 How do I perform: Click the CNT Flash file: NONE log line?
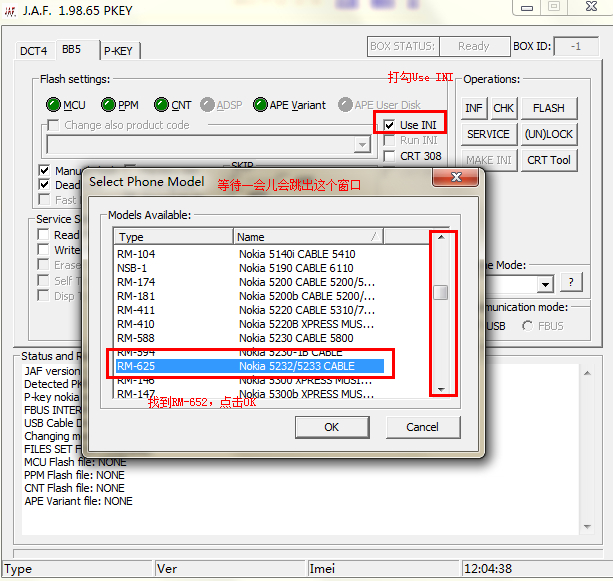[74, 488]
